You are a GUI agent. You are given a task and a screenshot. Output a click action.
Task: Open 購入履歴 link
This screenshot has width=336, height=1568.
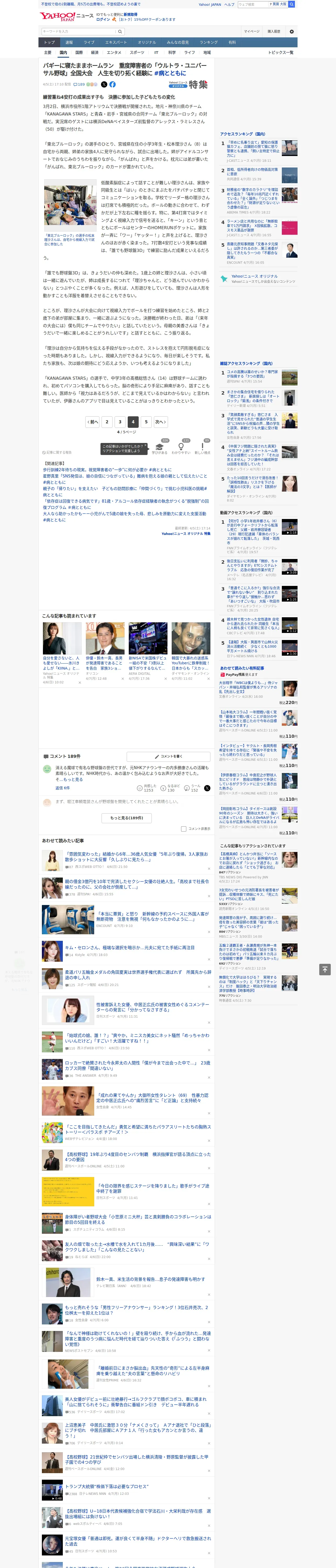(x=274, y=32)
